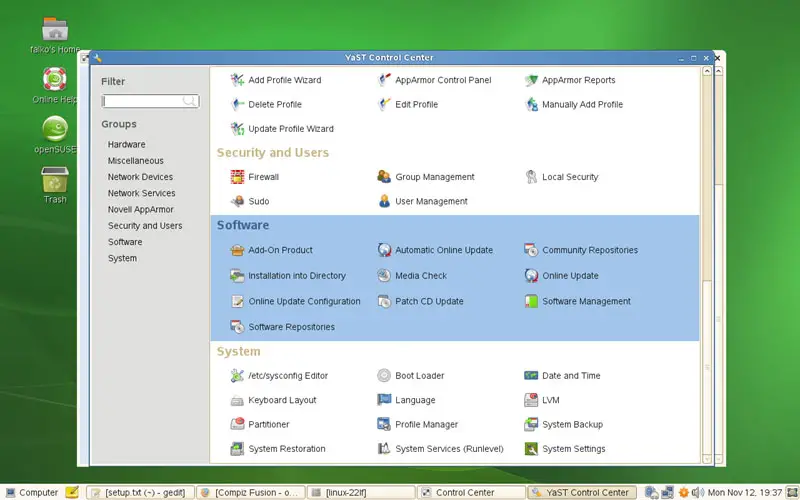Click the Online Update icon
Viewport: 800px width, 500px height.
pyautogui.click(x=531, y=276)
